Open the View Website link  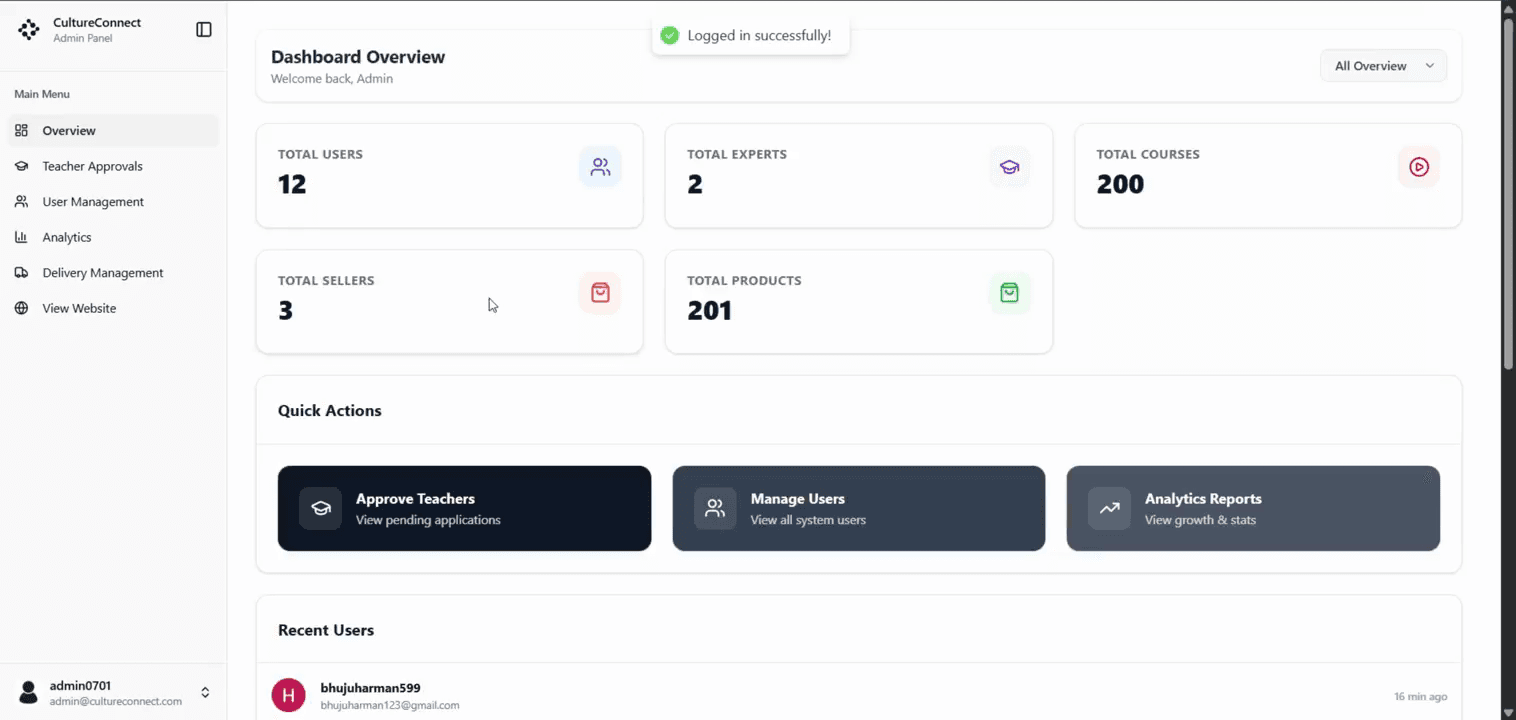(113, 308)
